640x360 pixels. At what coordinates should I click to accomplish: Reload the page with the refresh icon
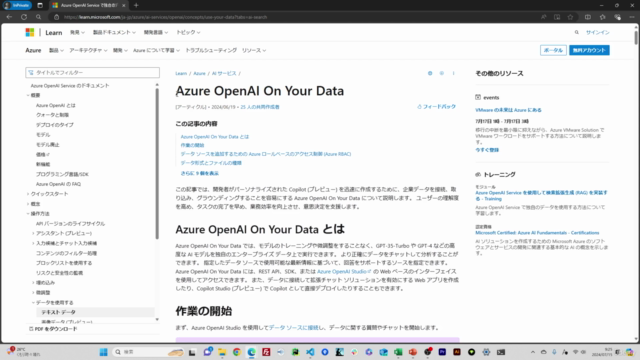pyautogui.click(x=24, y=17)
